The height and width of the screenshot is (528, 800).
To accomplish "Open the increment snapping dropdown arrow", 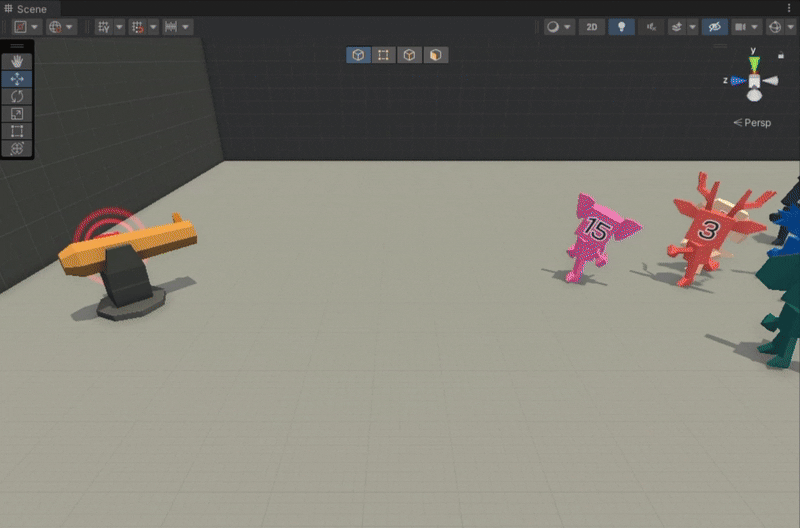I will pyautogui.click(x=186, y=27).
